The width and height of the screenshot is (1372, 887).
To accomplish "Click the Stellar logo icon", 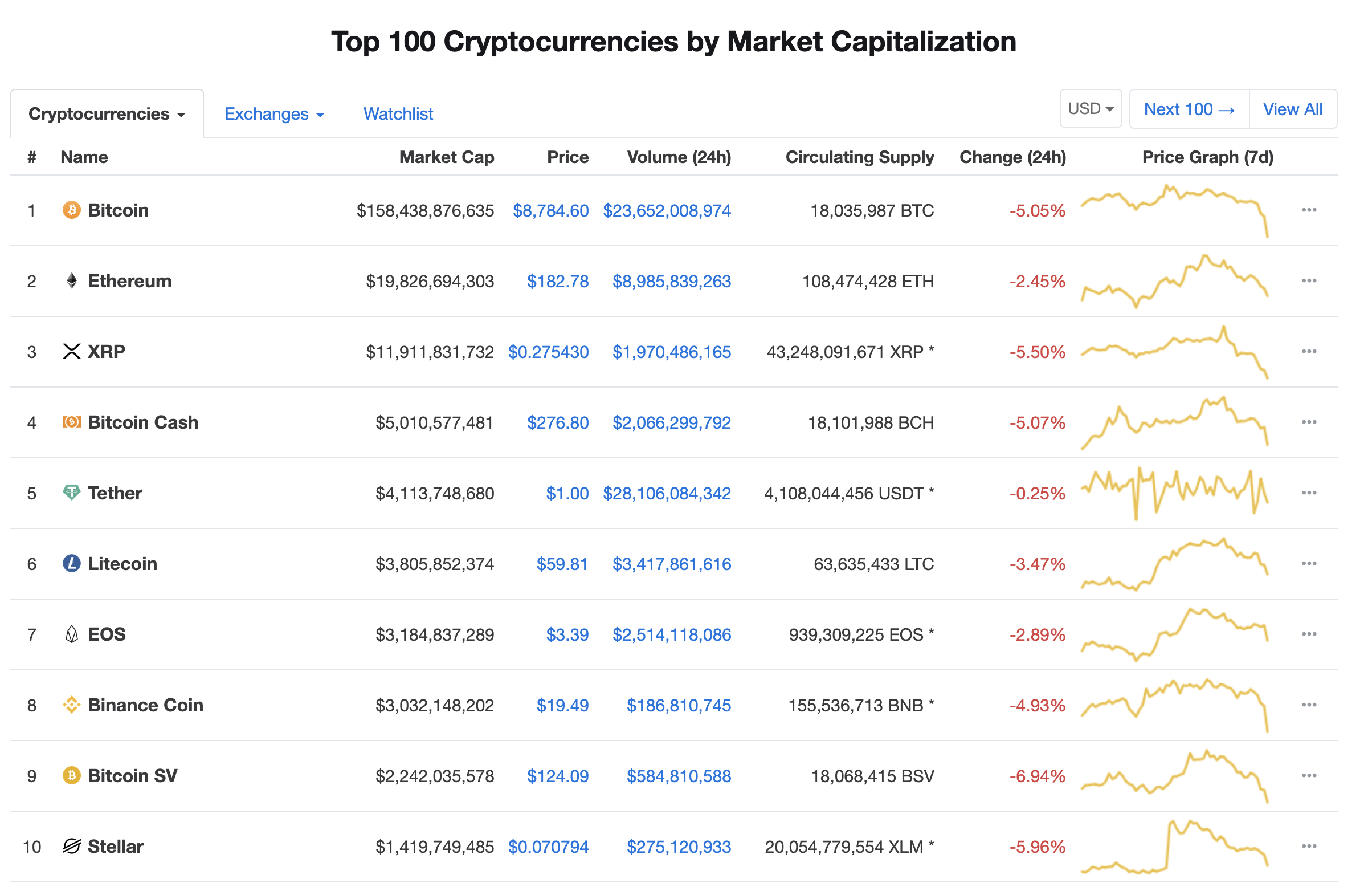I will pos(71,847).
